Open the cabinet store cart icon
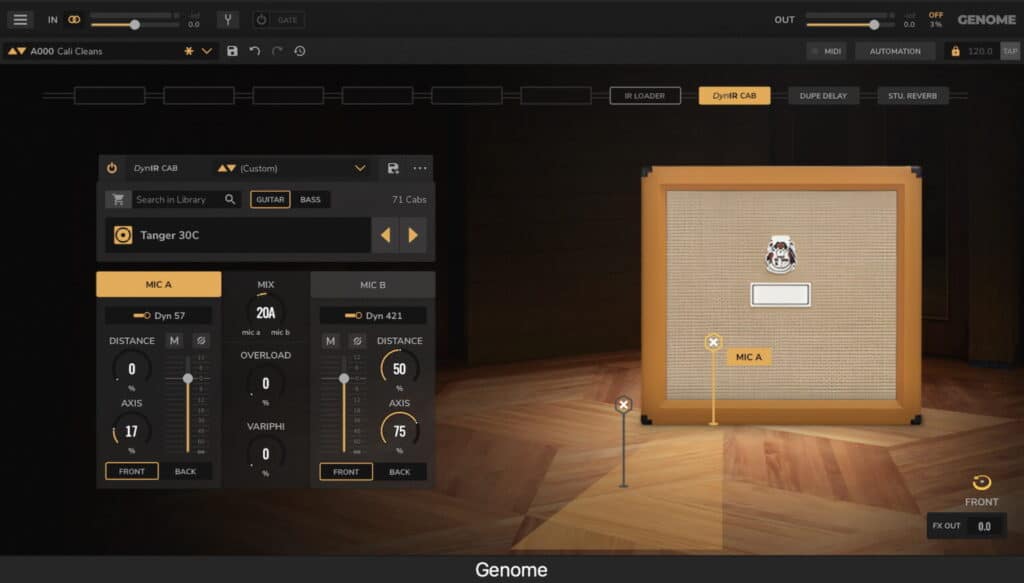Viewport: 1024px width, 583px height. tap(118, 200)
